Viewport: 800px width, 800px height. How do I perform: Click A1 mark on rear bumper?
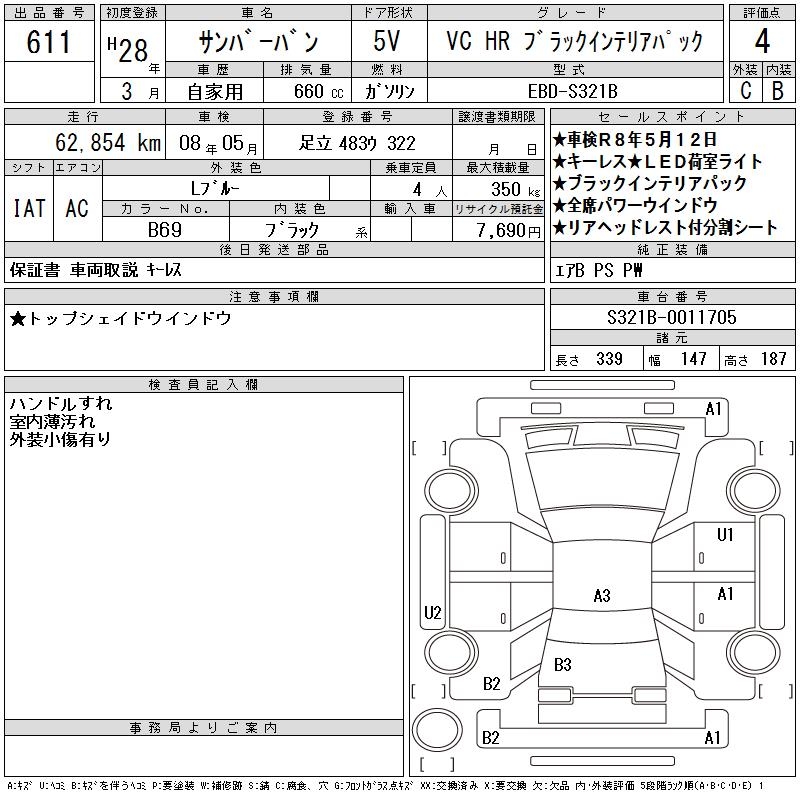pos(712,738)
